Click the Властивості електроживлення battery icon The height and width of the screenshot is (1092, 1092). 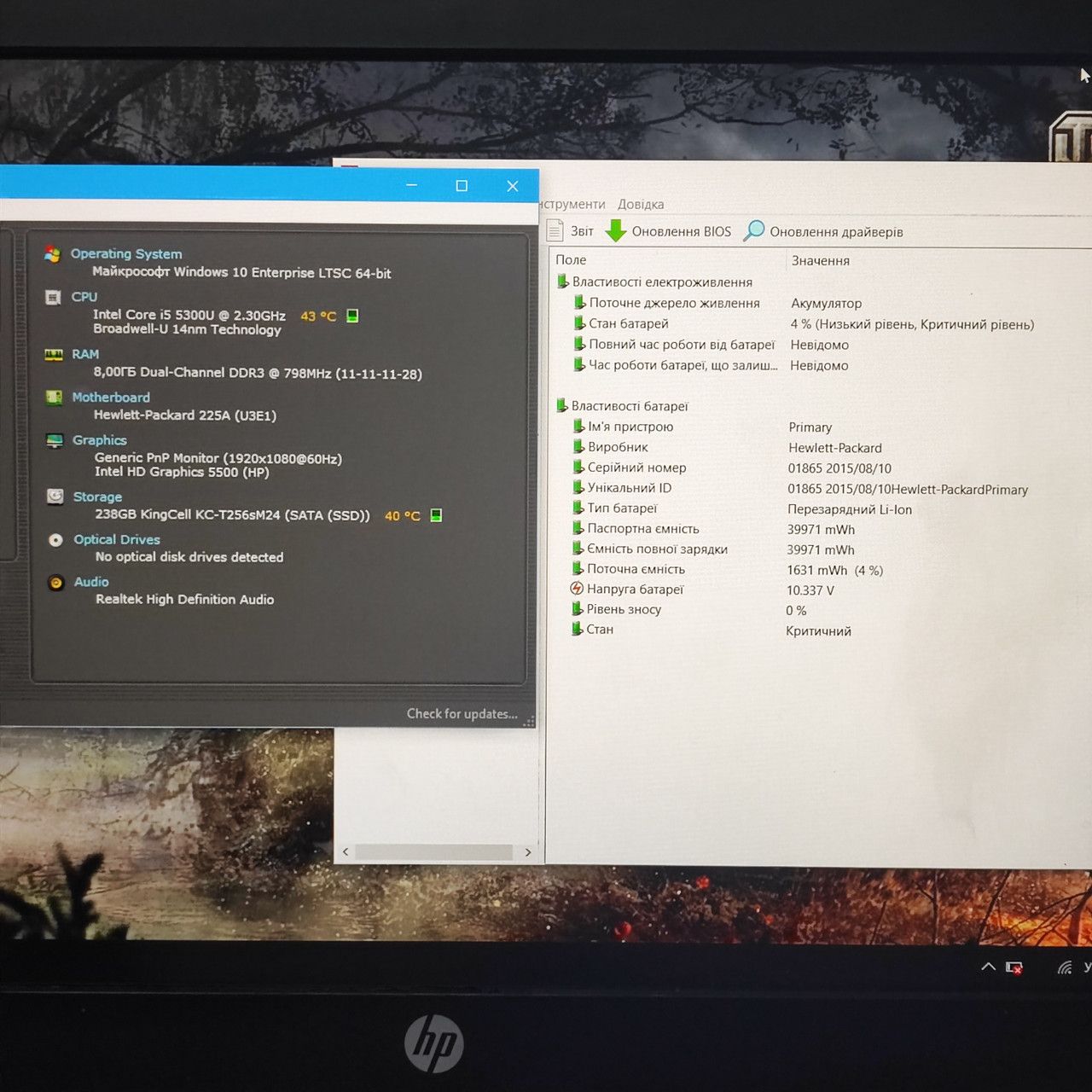(x=562, y=282)
